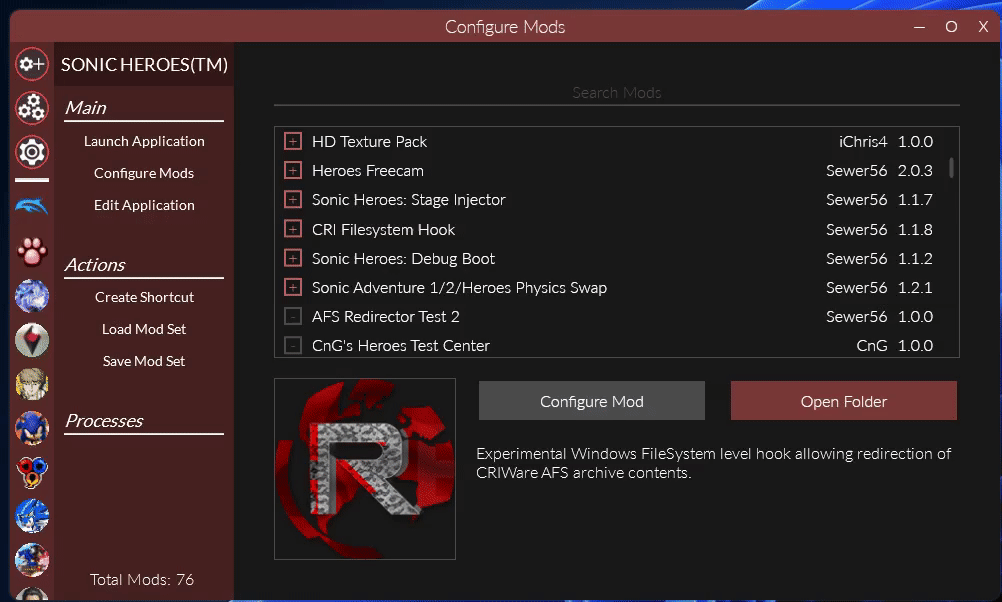Viewport: 1002px width, 602px height.
Task: Disable the HD Texture Pack mod checkbox
Action: pos(293,141)
